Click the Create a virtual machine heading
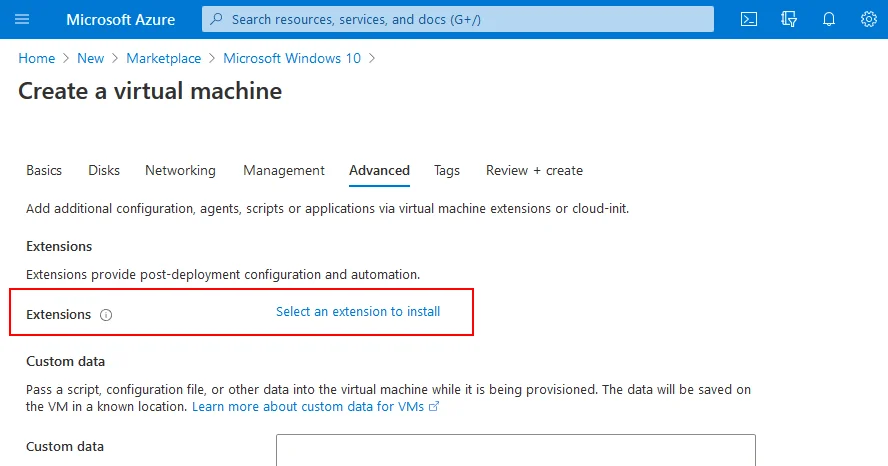Viewport: 888px width, 466px height. (x=150, y=91)
